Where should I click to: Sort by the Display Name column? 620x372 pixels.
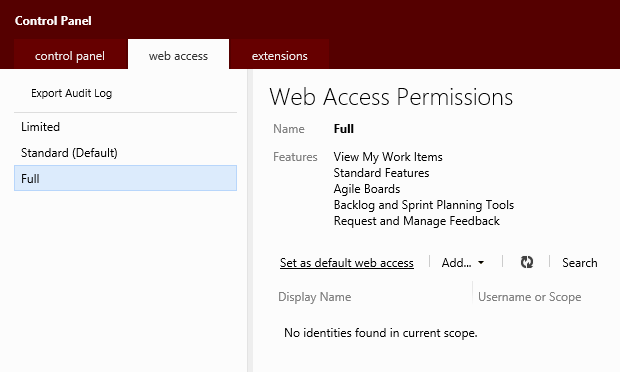tap(315, 296)
